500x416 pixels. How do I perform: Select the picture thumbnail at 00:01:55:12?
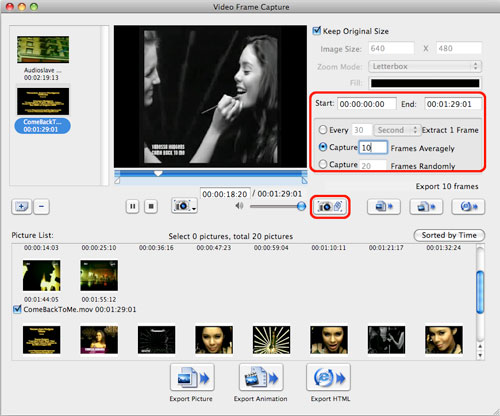99,276
